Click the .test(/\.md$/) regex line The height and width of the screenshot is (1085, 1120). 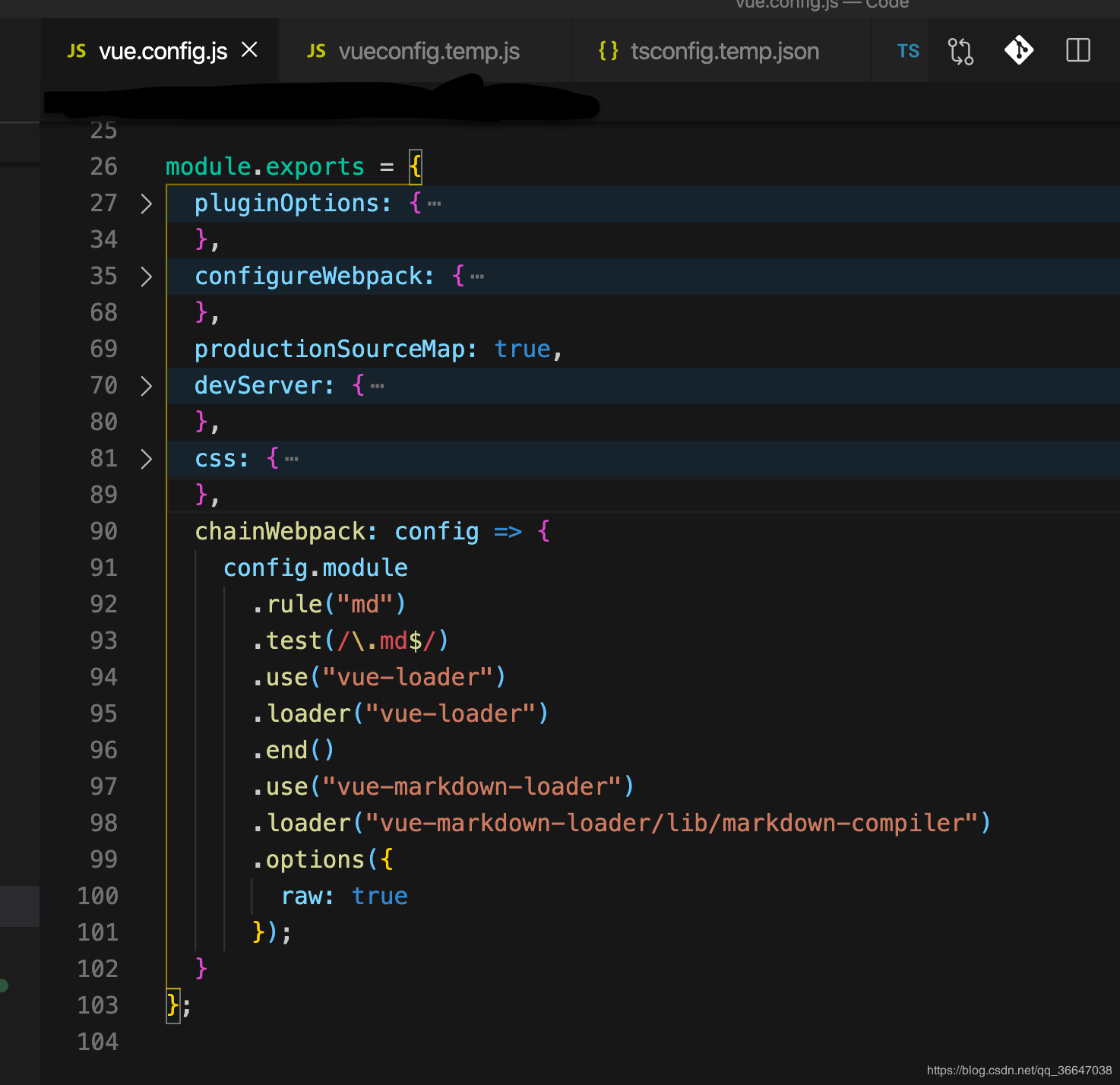point(350,641)
